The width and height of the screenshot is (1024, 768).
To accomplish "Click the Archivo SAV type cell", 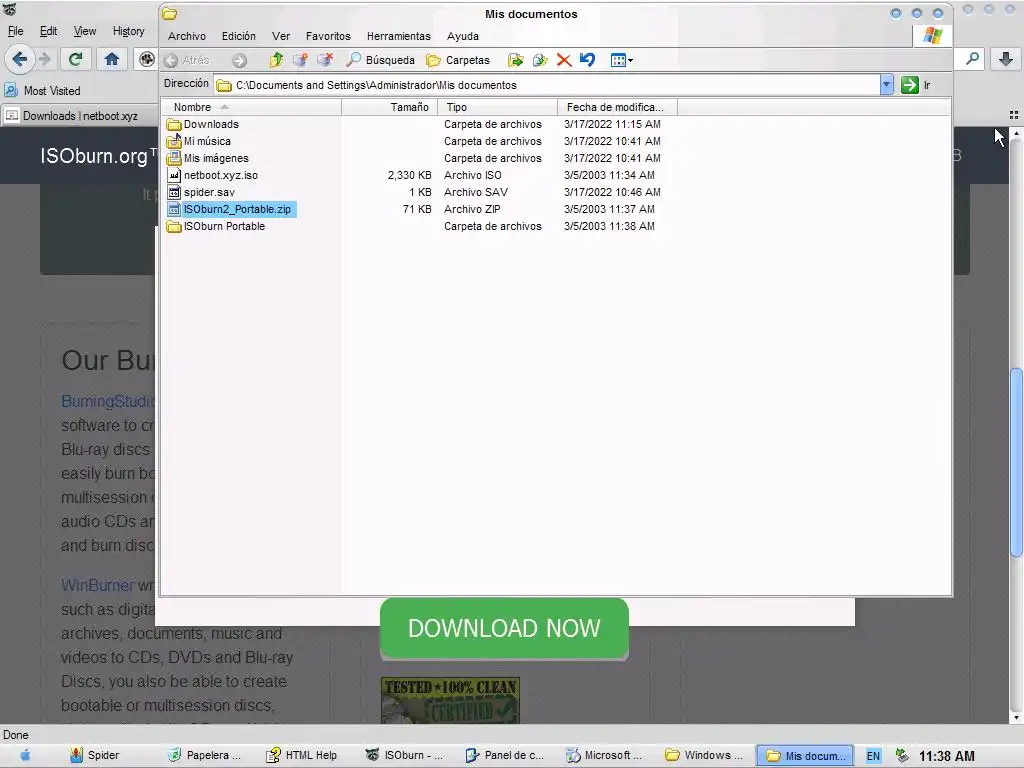I will [x=475, y=192].
